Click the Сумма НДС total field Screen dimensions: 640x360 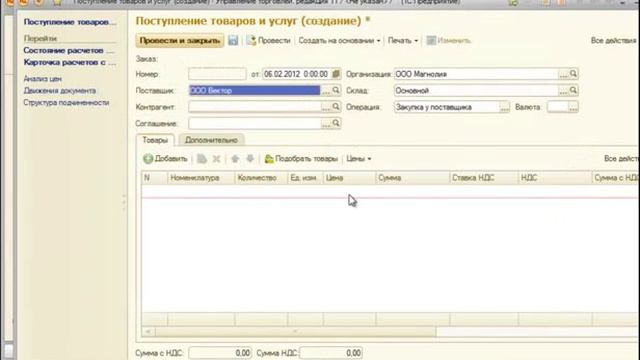coord(331,353)
